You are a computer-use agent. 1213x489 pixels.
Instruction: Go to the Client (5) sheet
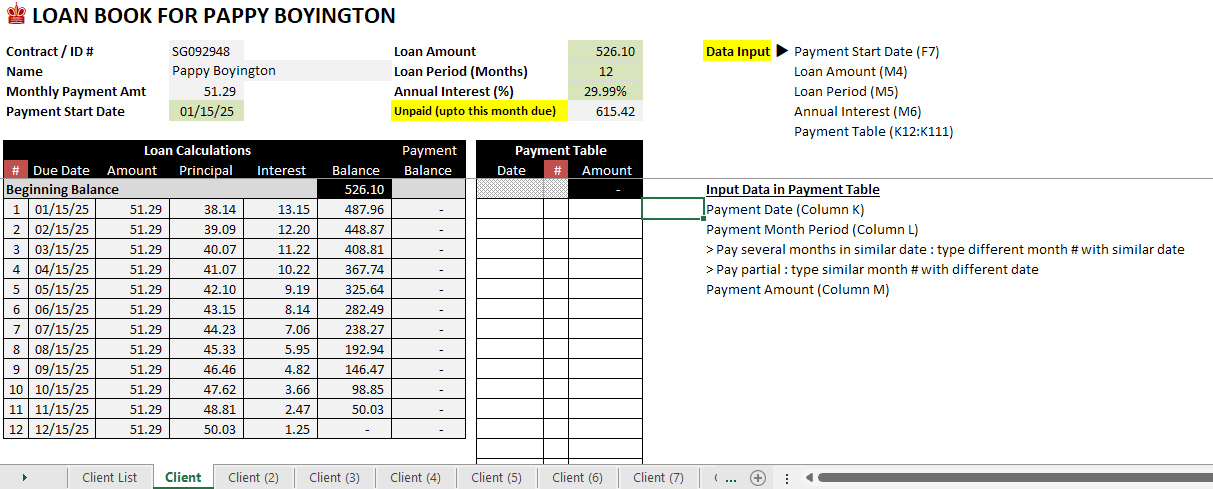click(496, 477)
